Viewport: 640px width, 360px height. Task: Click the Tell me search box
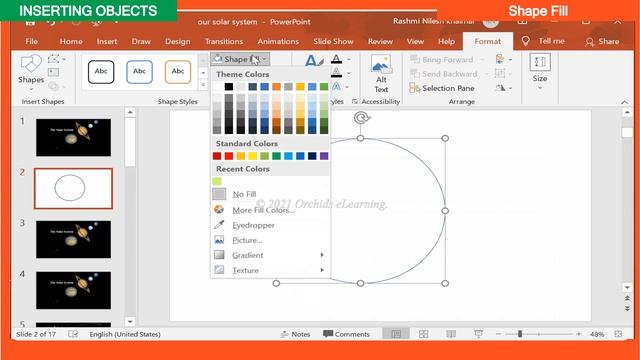pyautogui.click(x=543, y=41)
